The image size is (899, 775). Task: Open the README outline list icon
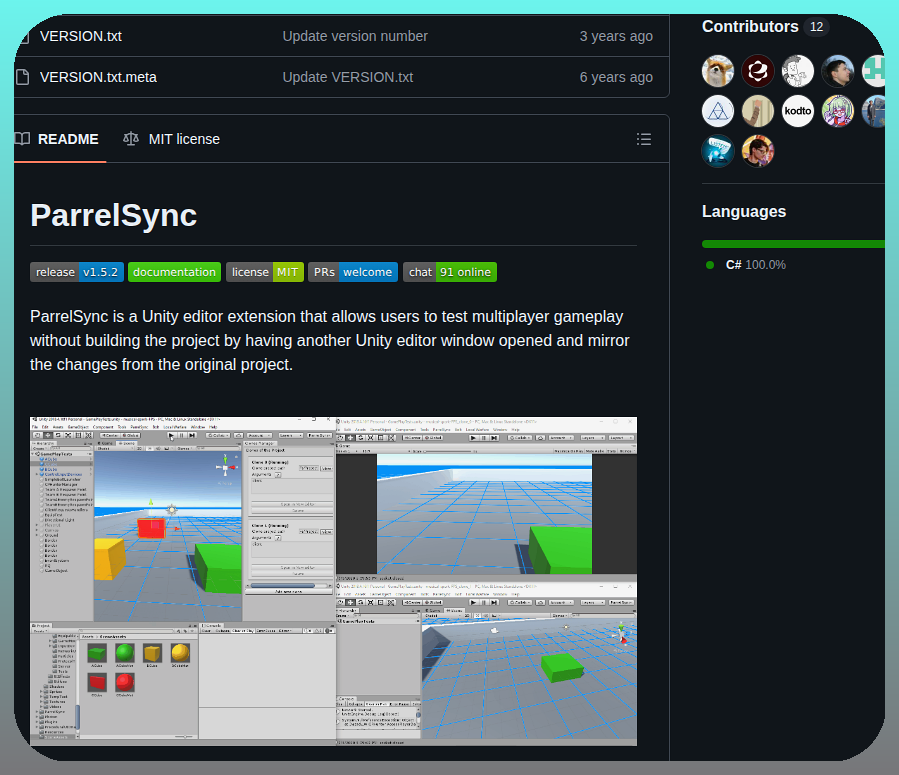pos(643,139)
